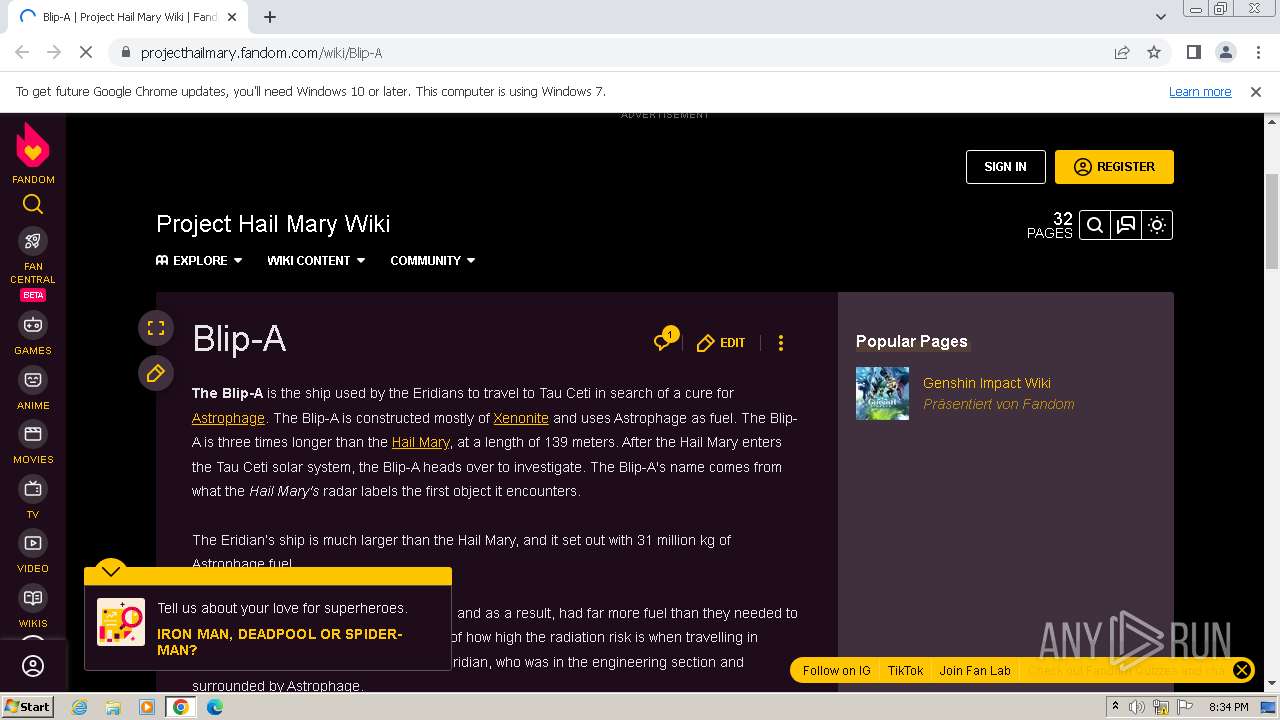Screen dimensions: 1280x720
Task: Open the Wikis sidebar icon
Action: [33, 598]
